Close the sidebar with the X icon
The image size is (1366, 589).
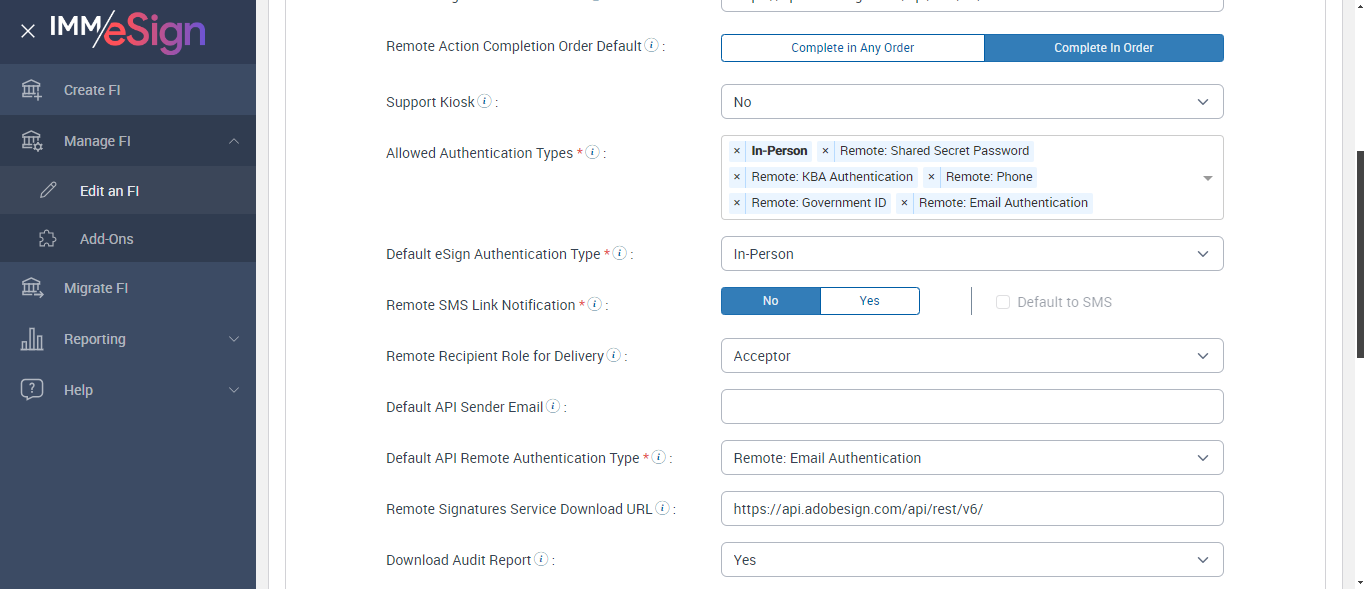(x=28, y=31)
